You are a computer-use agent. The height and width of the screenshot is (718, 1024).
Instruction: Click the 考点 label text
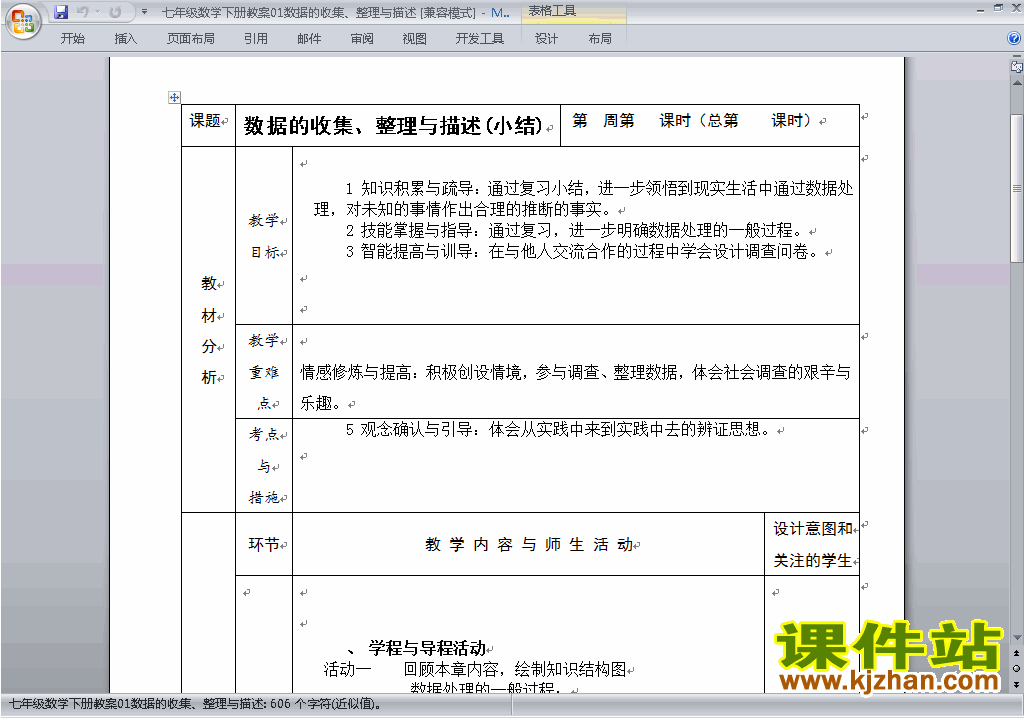(263, 434)
